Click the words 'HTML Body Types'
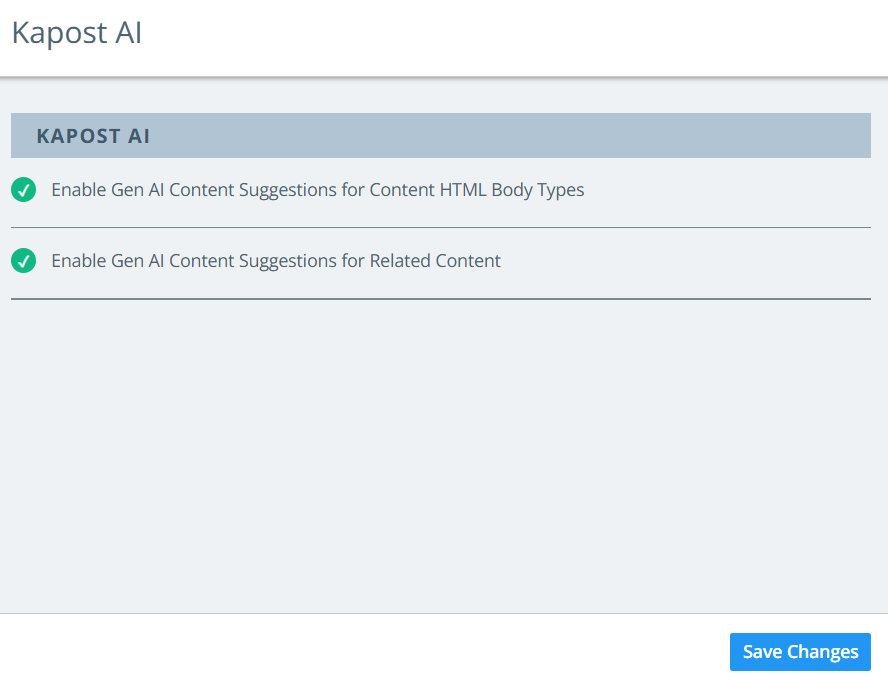The width and height of the screenshot is (888, 673). 512,189
